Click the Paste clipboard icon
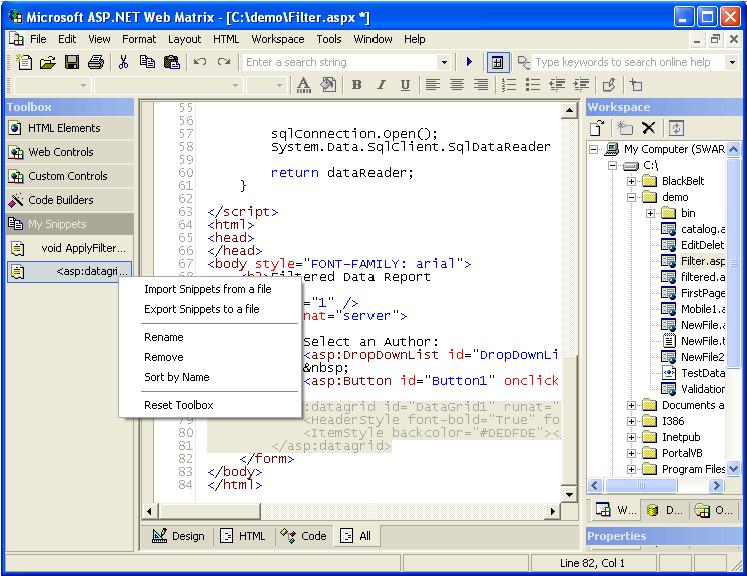 pyautogui.click(x=172, y=62)
